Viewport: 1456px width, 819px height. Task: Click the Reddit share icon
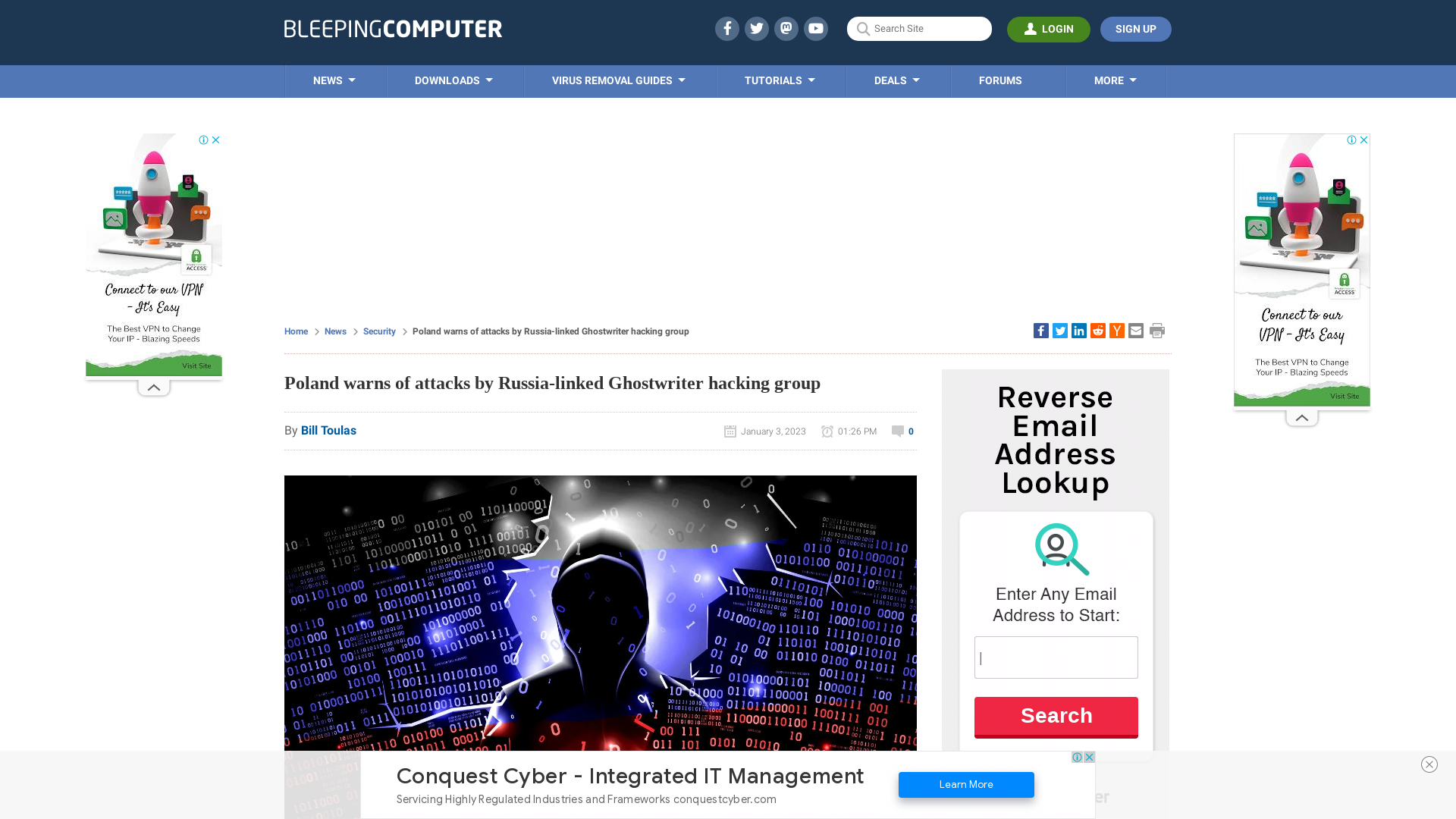tap(1097, 330)
